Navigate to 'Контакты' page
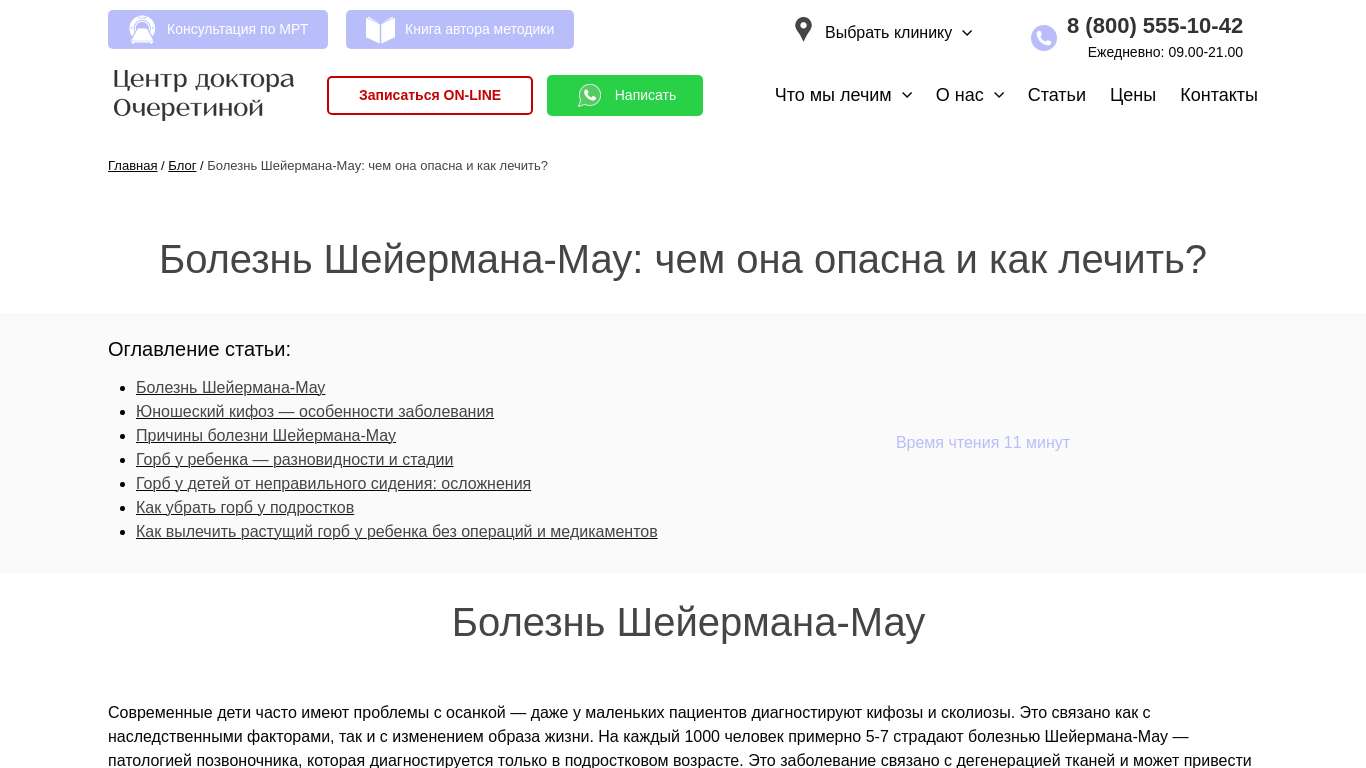 (1218, 95)
